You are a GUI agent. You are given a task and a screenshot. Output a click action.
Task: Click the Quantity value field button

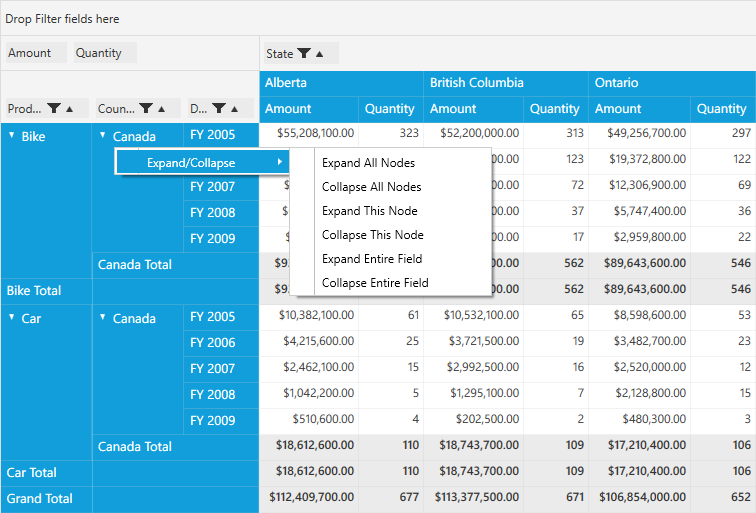[x=106, y=53]
